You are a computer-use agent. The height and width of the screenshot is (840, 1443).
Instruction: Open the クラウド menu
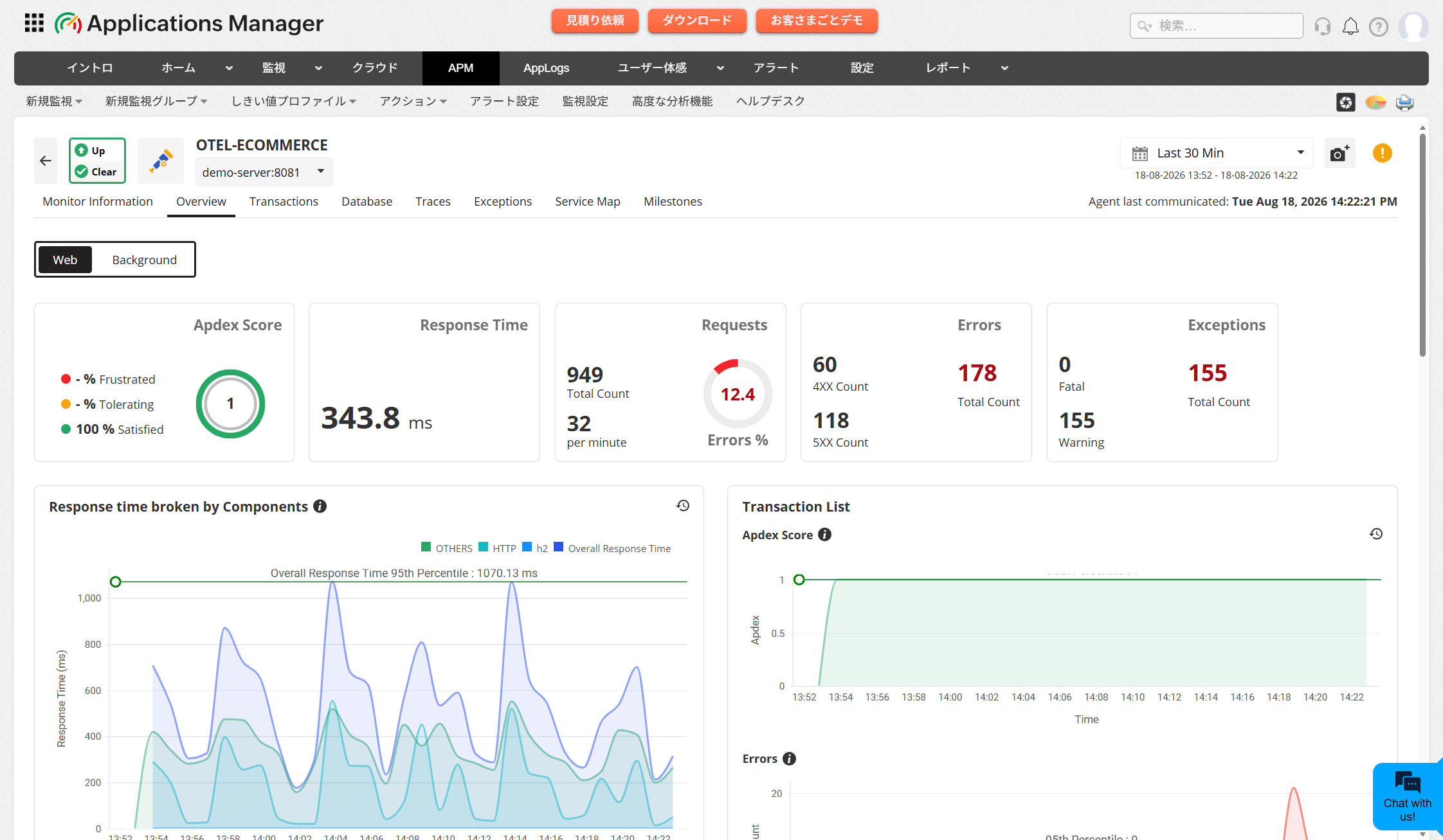pyautogui.click(x=375, y=68)
